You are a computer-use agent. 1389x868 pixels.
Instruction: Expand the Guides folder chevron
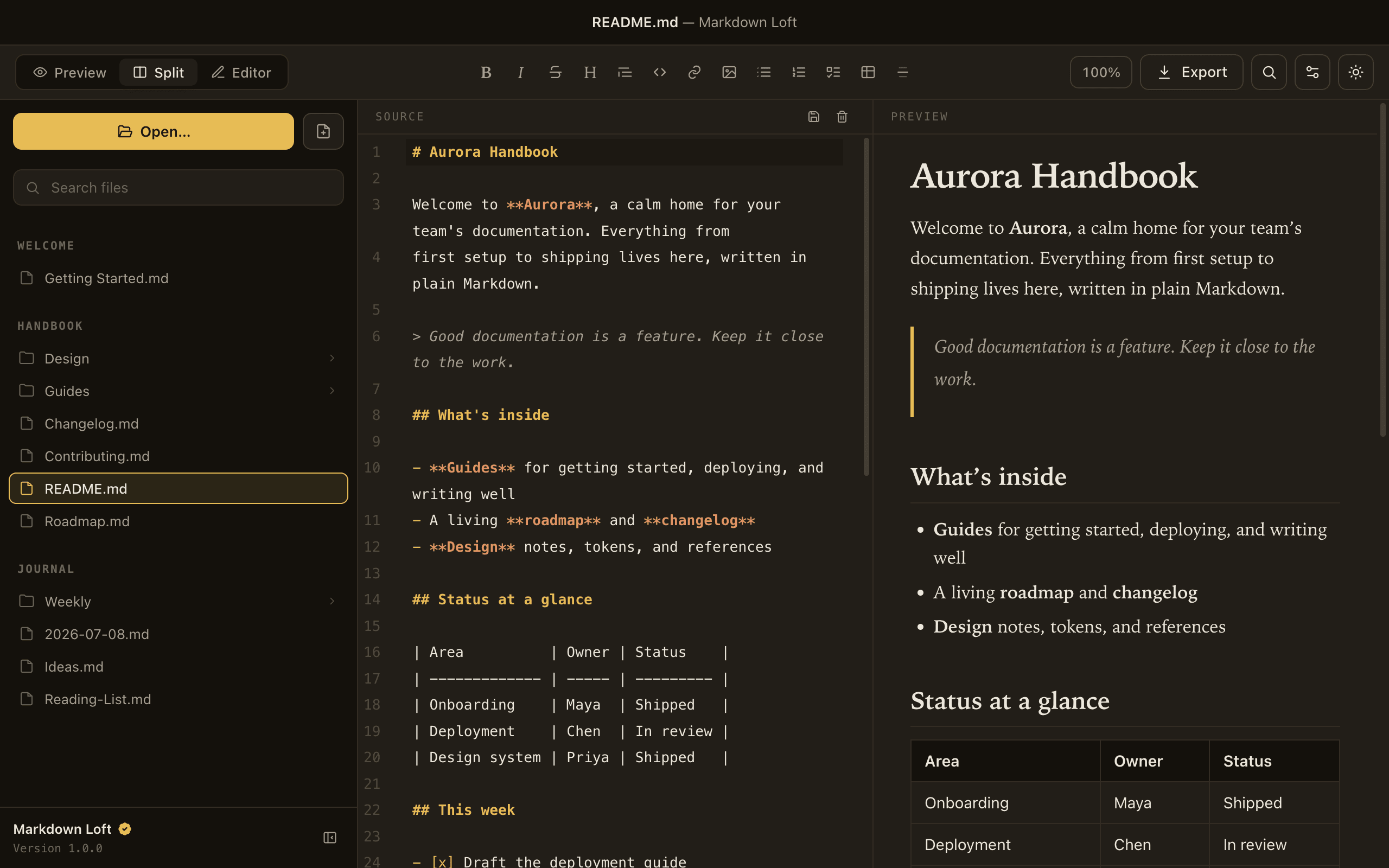coord(332,391)
